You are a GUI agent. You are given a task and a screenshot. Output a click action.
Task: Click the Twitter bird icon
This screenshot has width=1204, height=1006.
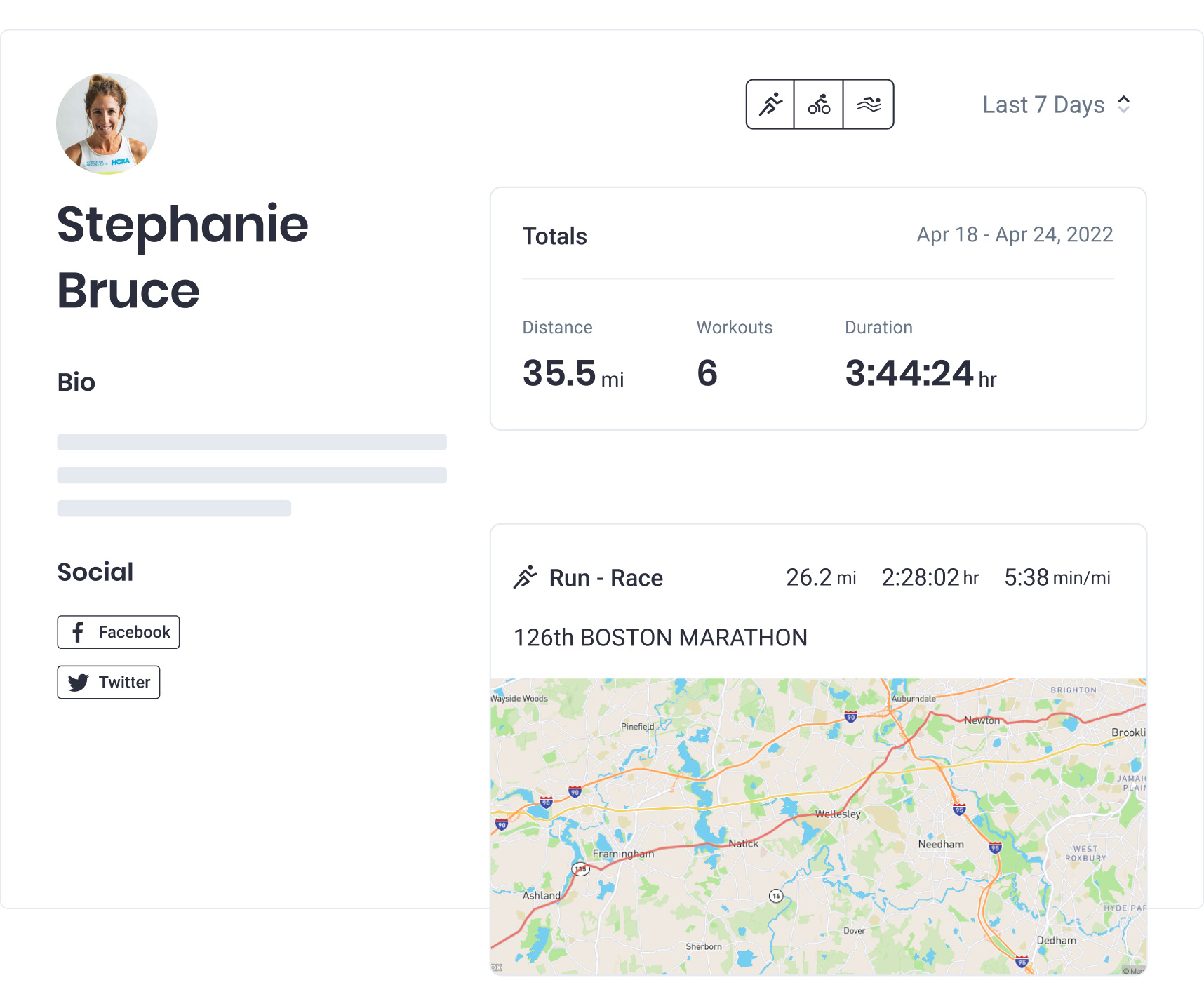(79, 683)
